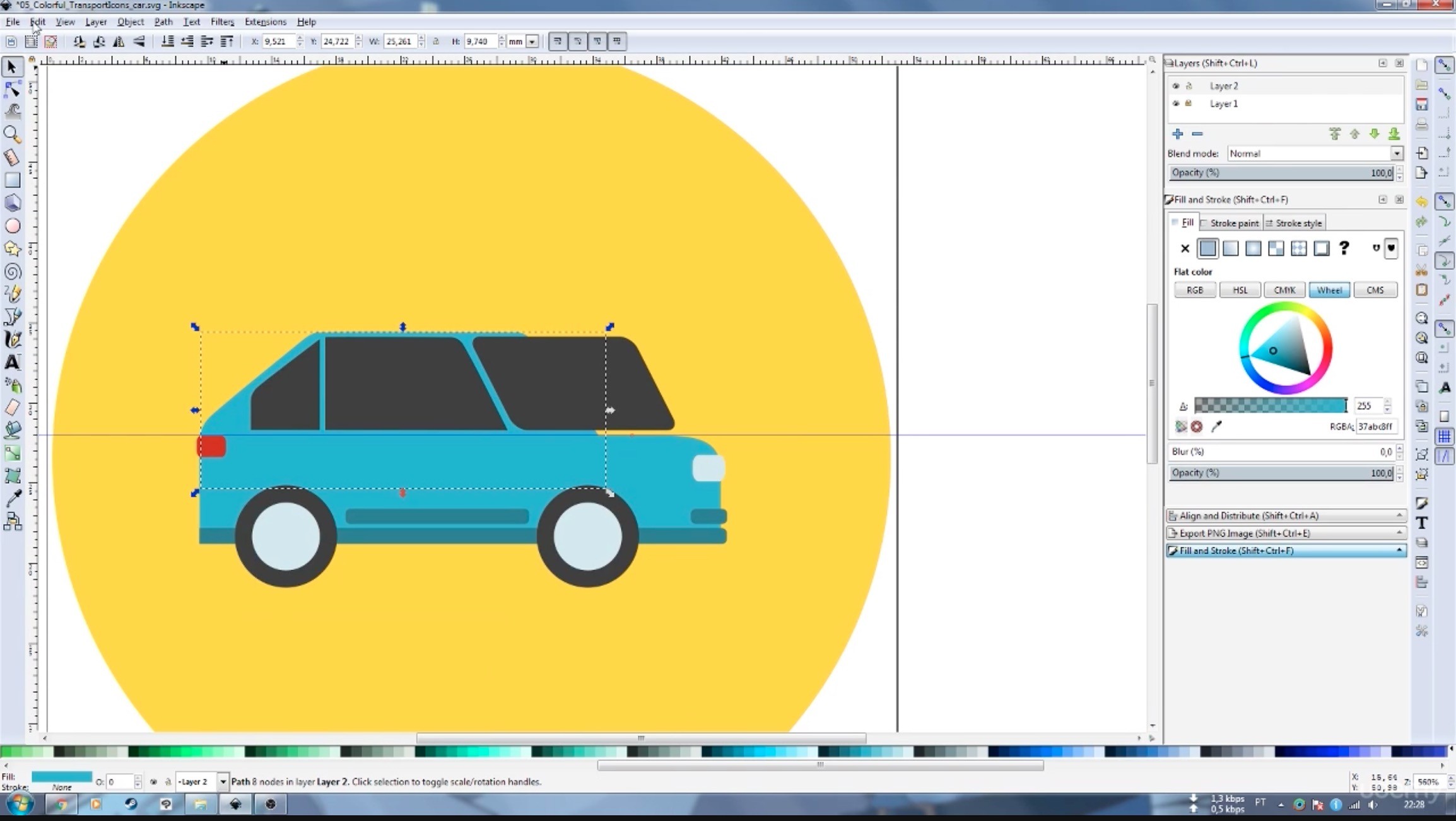Open the Blend mode dropdown
The height and width of the screenshot is (821, 1456).
click(x=1396, y=154)
